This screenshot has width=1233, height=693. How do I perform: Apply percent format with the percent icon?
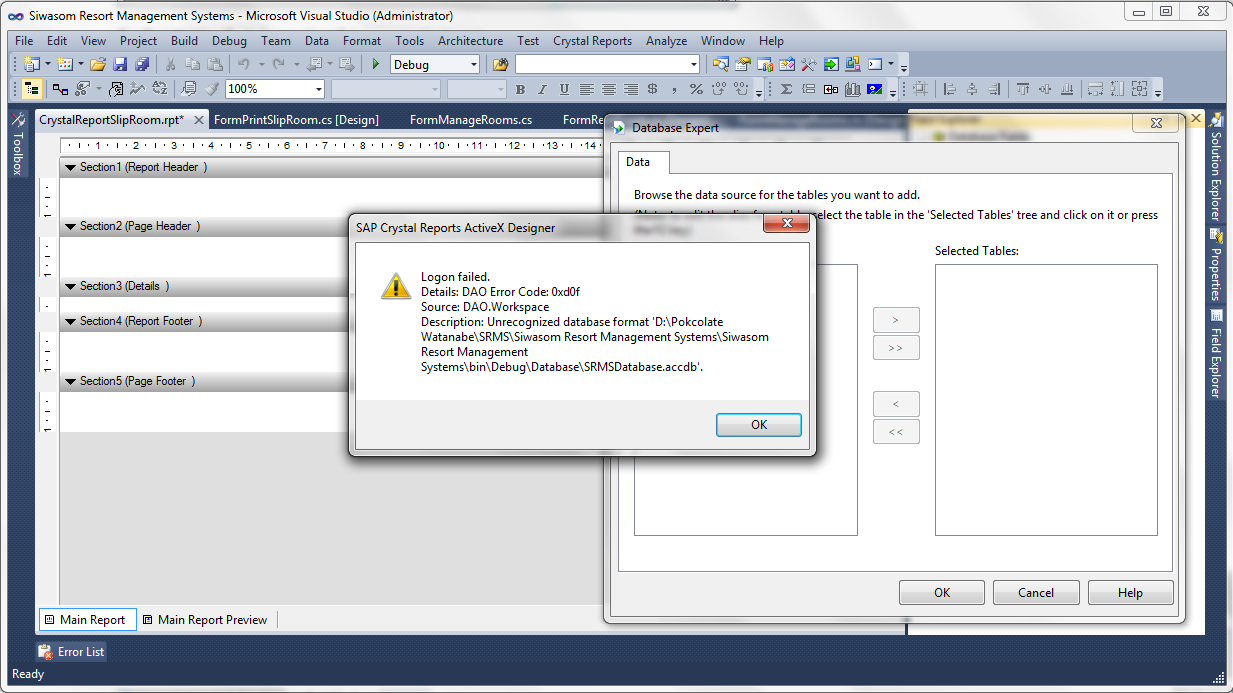pos(696,89)
